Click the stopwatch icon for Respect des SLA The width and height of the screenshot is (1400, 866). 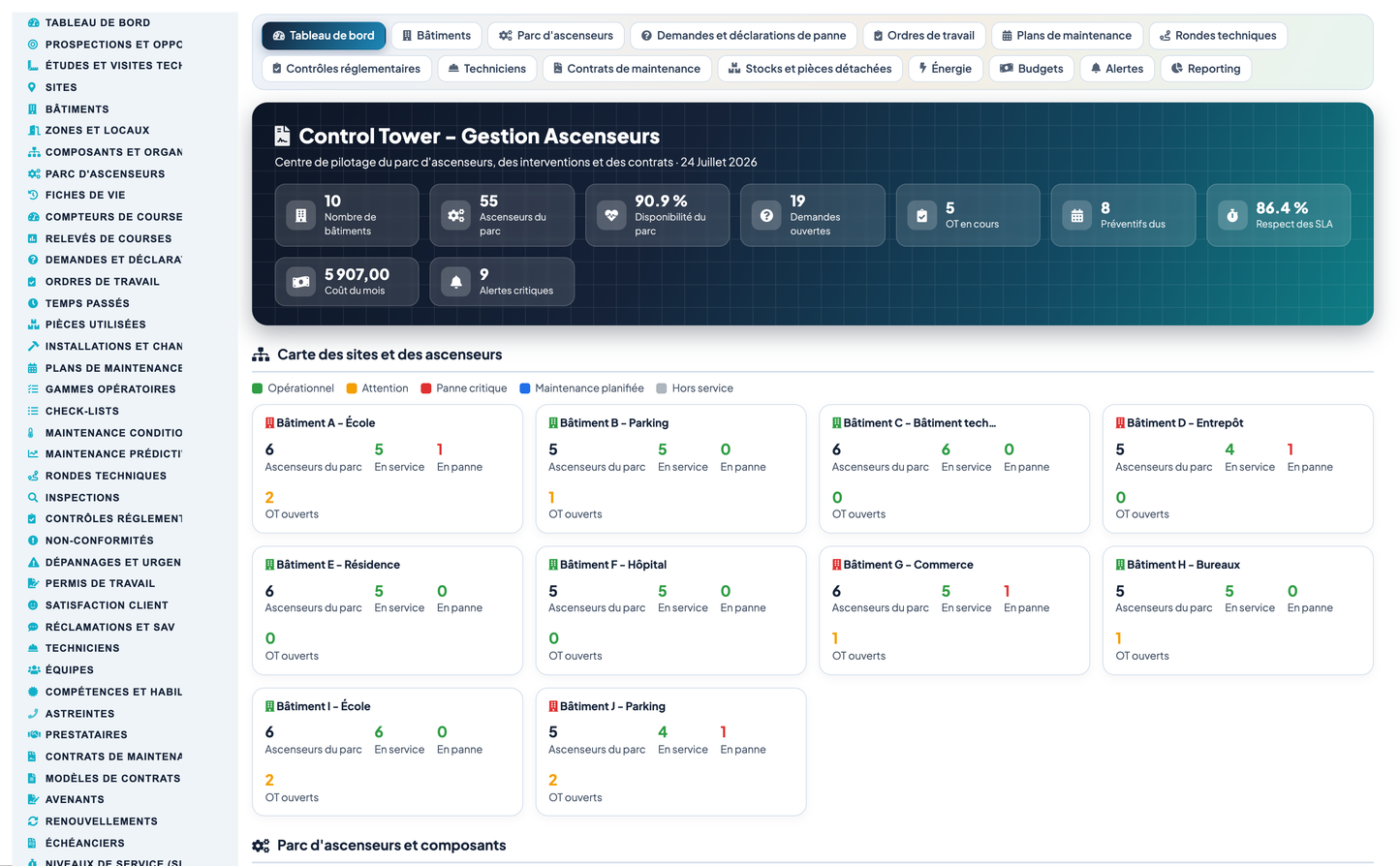1232,216
